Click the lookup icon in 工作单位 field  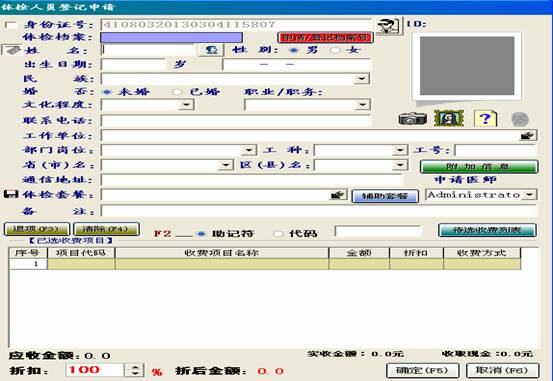528,136
